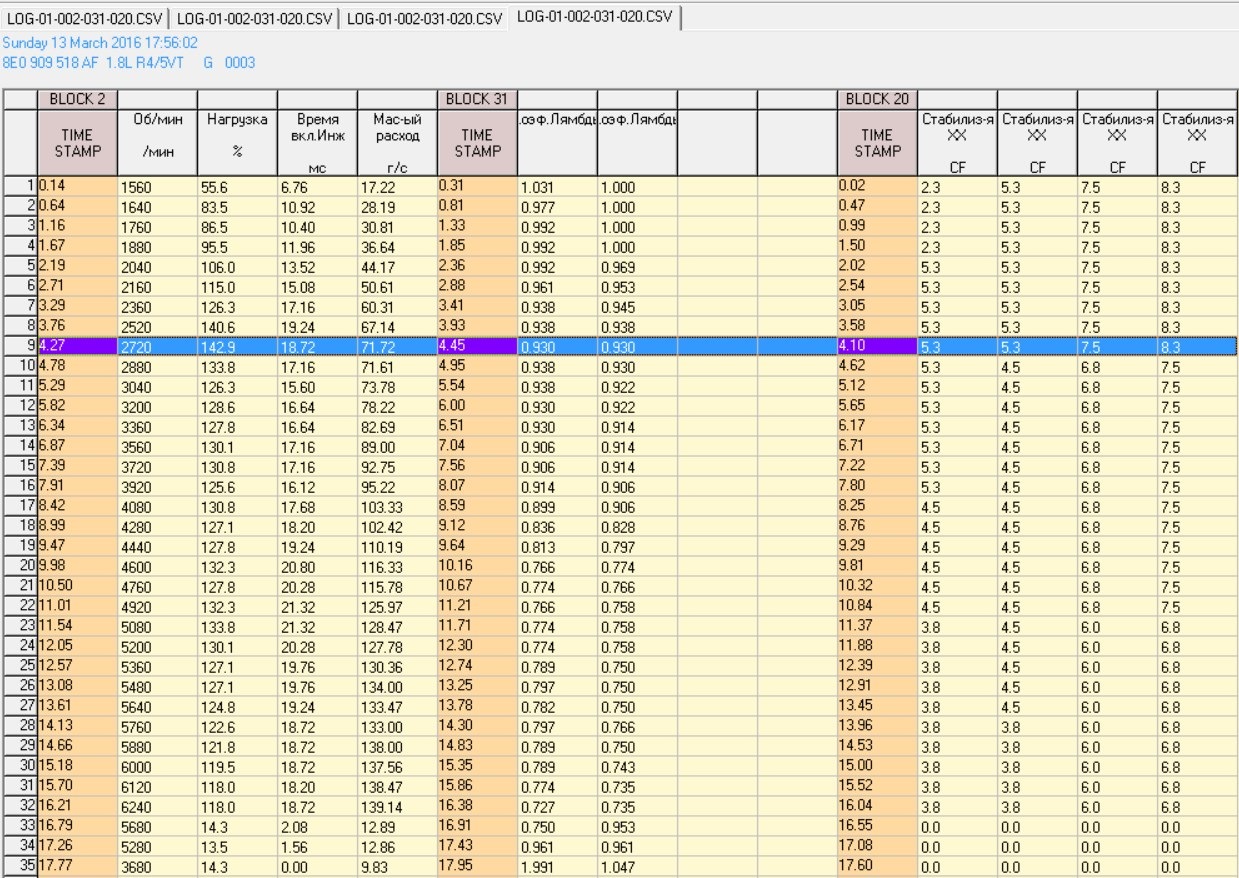
Task: Select the BLOCK 31 time stamp 17.95
Action: 477,867
